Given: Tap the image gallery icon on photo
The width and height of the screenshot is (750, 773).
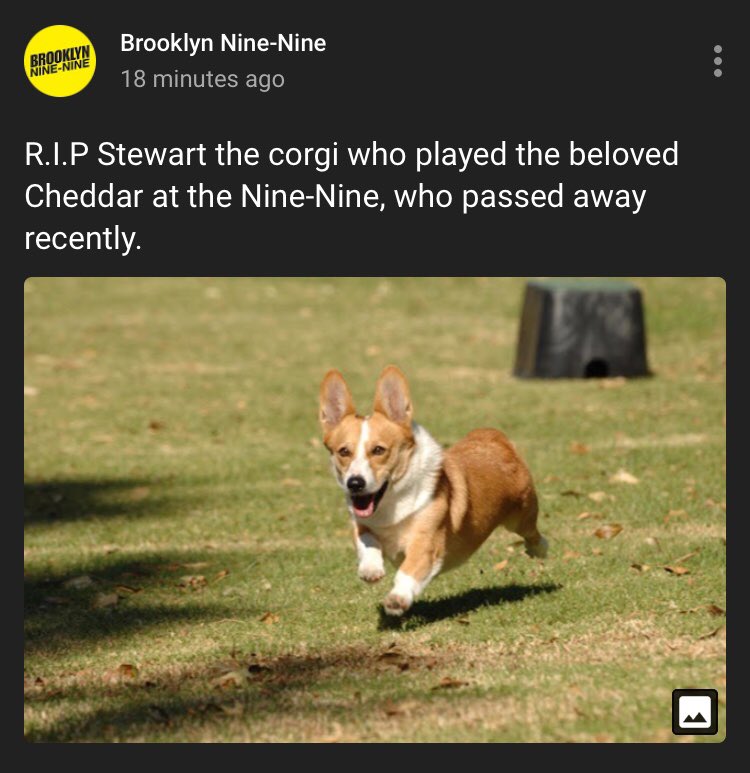Looking at the screenshot, I should point(695,712).
